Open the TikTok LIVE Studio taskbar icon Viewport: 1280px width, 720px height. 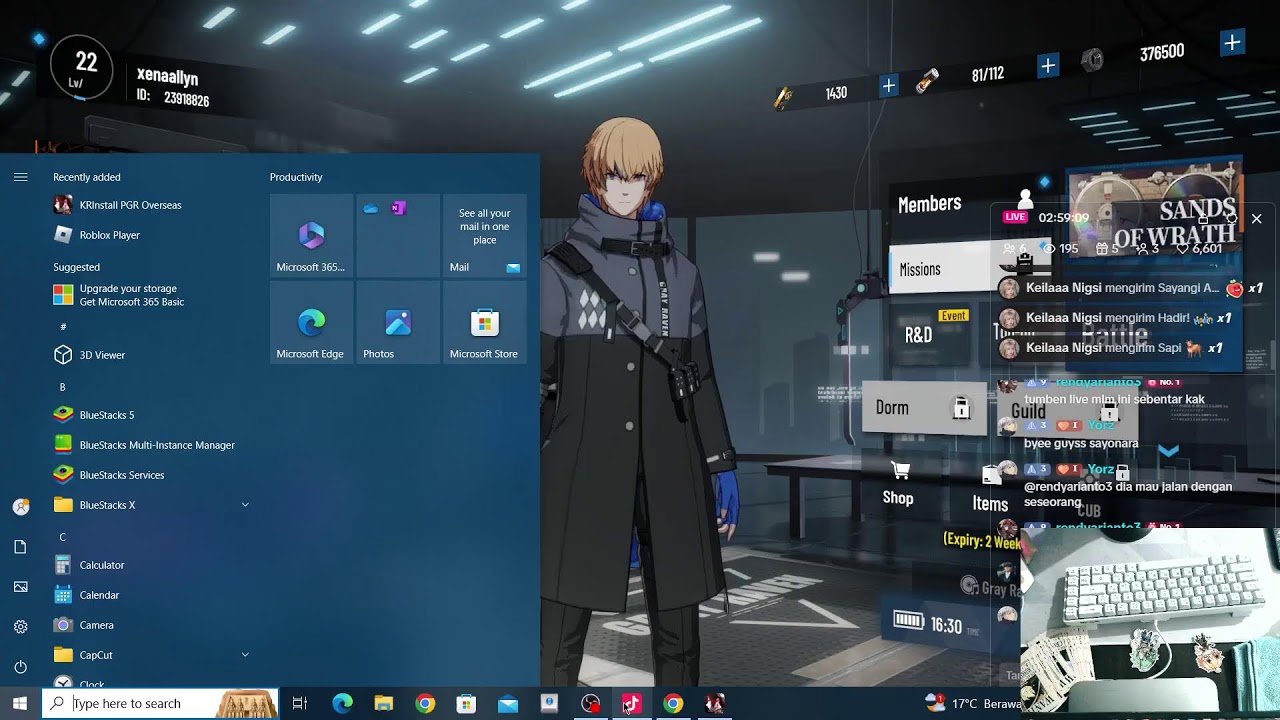point(632,704)
